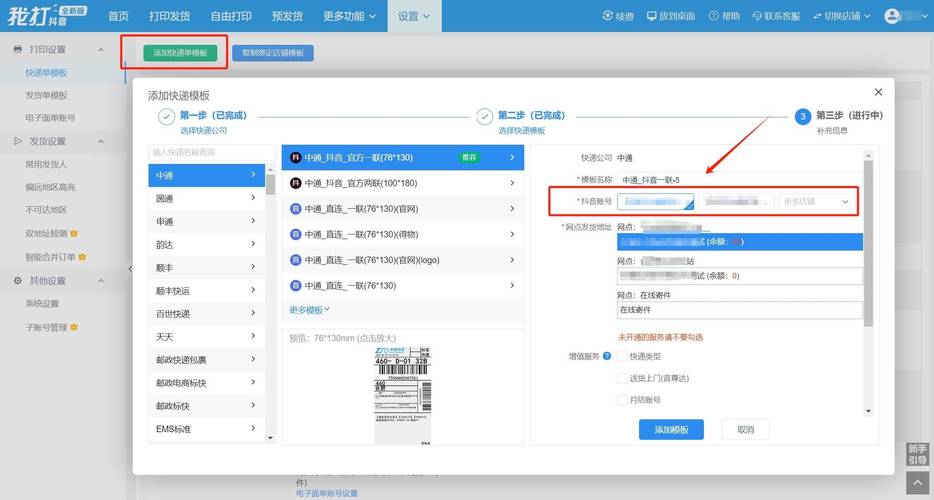Click 复制绑定店铺模板 button
Viewport: 934px width, 500px height.
coord(273,53)
